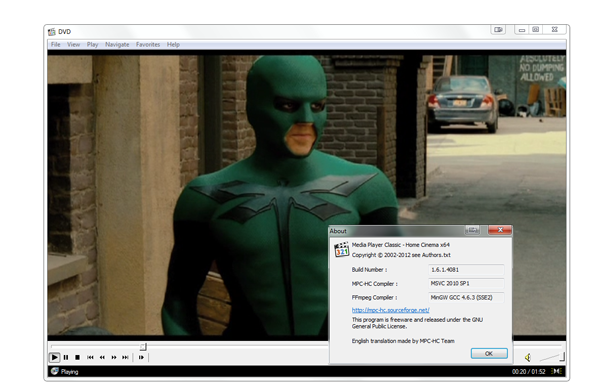Click the 00:20 / 01:52 time display
This screenshot has height=391, width=600.
tap(528, 371)
